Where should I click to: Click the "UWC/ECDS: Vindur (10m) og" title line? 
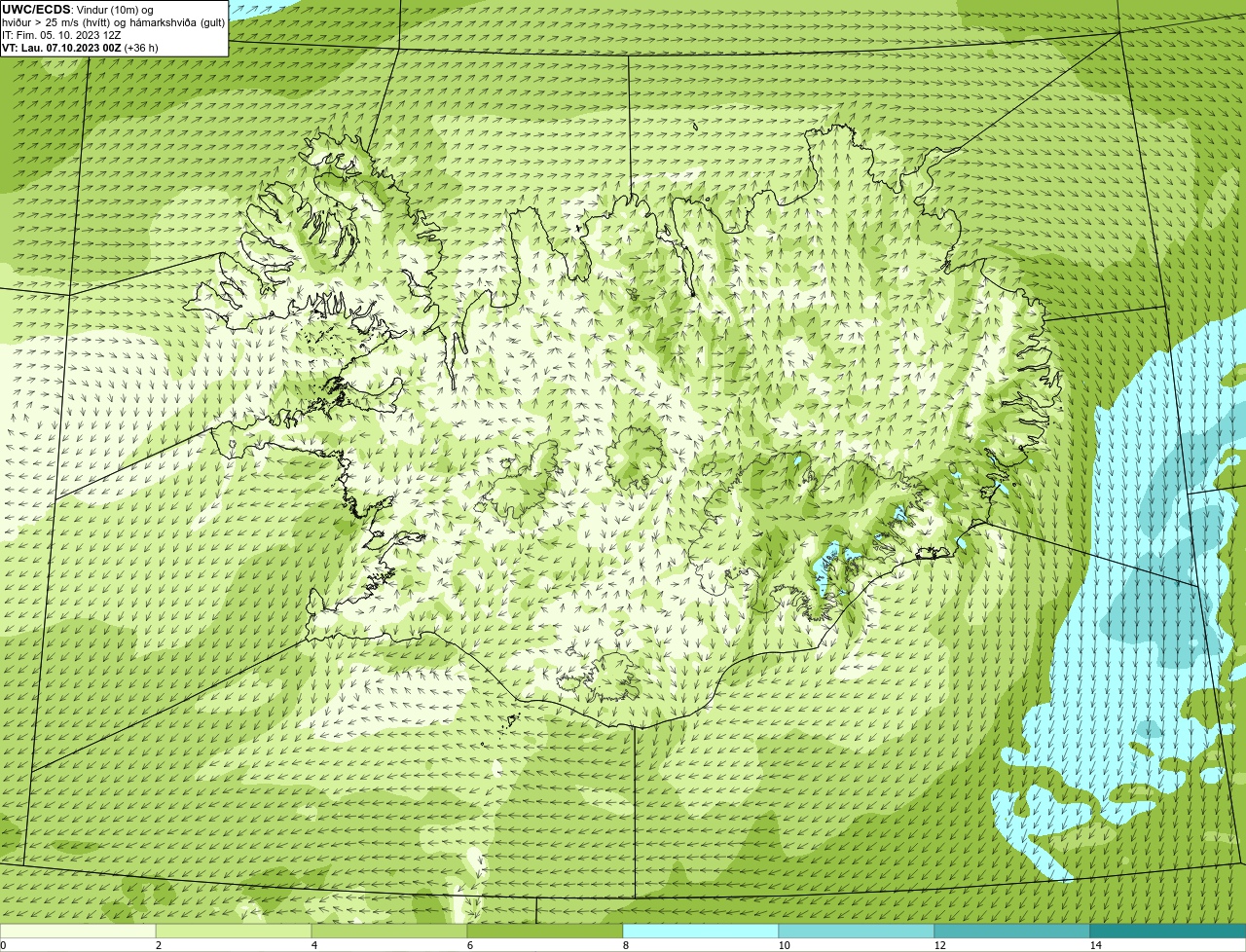[x=78, y=10]
